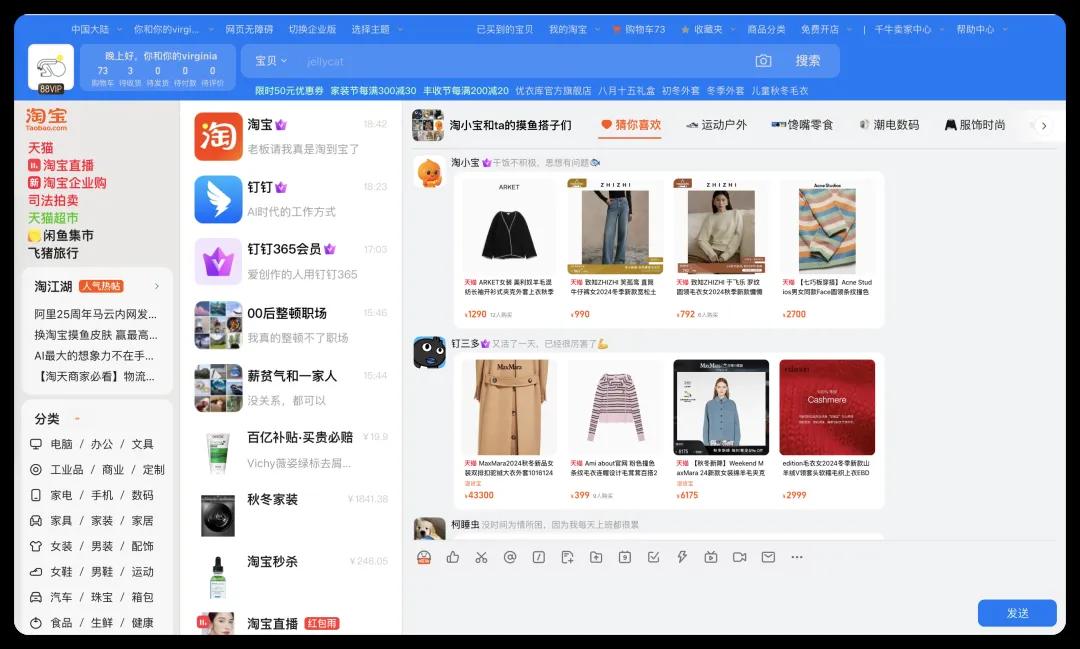Image resolution: width=1080 pixels, height=649 pixels.
Task: Select the scissors screenshot tool
Action: [x=481, y=557]
